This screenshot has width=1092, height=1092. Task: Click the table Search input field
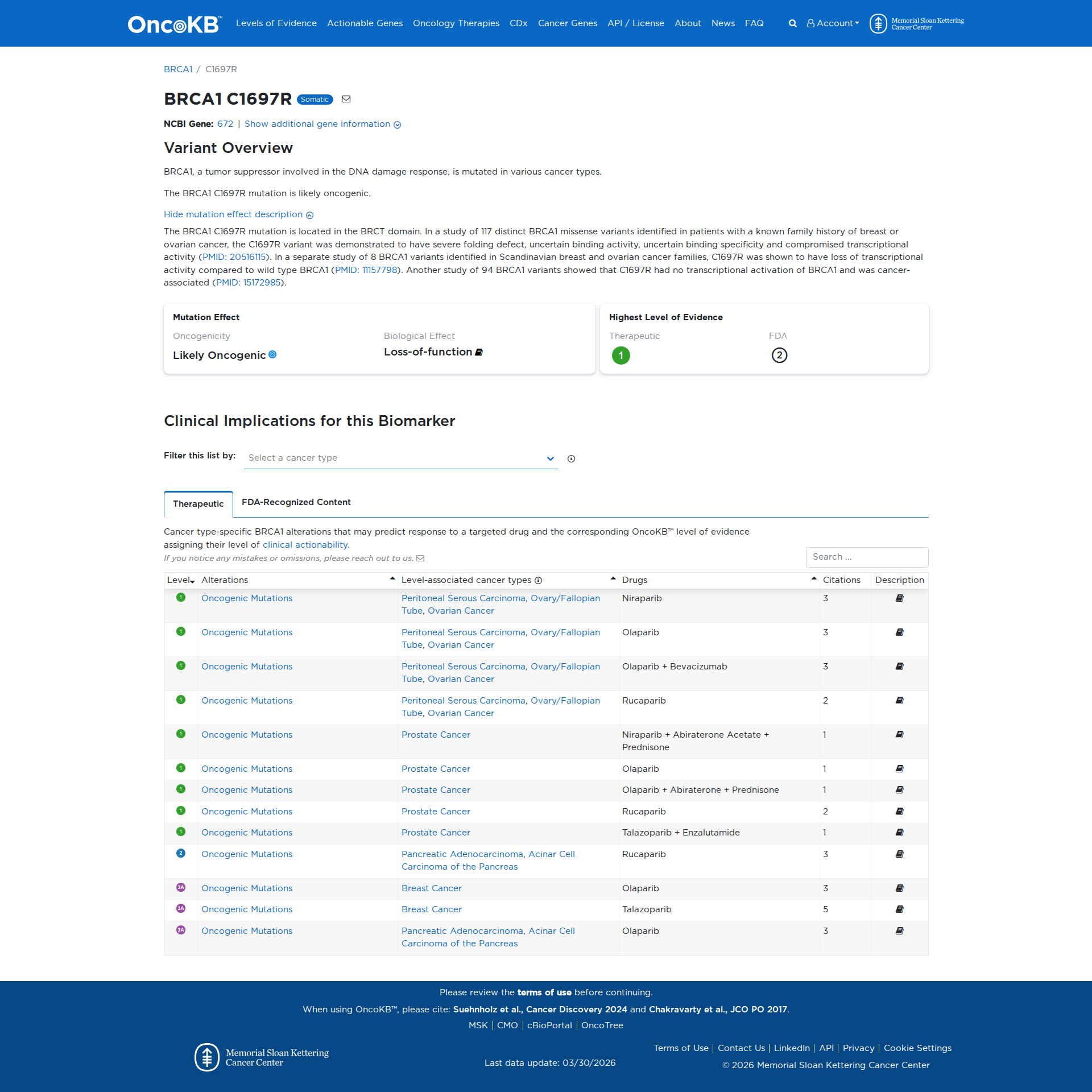[x=867, y=557]
